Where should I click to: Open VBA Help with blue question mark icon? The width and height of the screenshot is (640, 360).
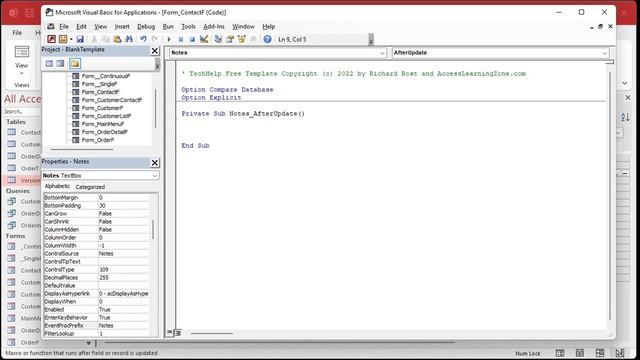click(x=267, y=39)
